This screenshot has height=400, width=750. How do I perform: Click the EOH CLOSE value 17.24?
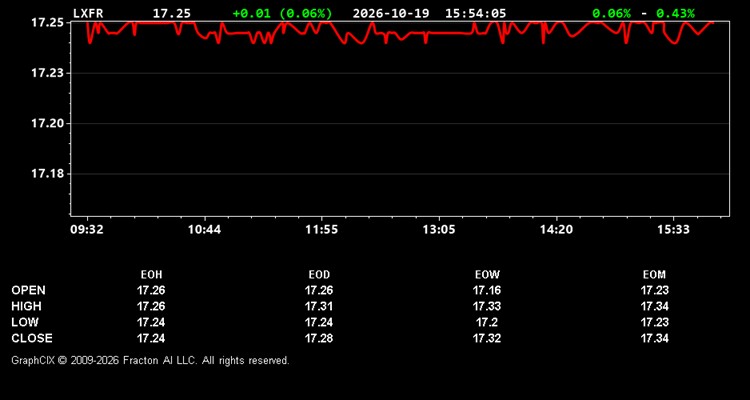(151, 338)
